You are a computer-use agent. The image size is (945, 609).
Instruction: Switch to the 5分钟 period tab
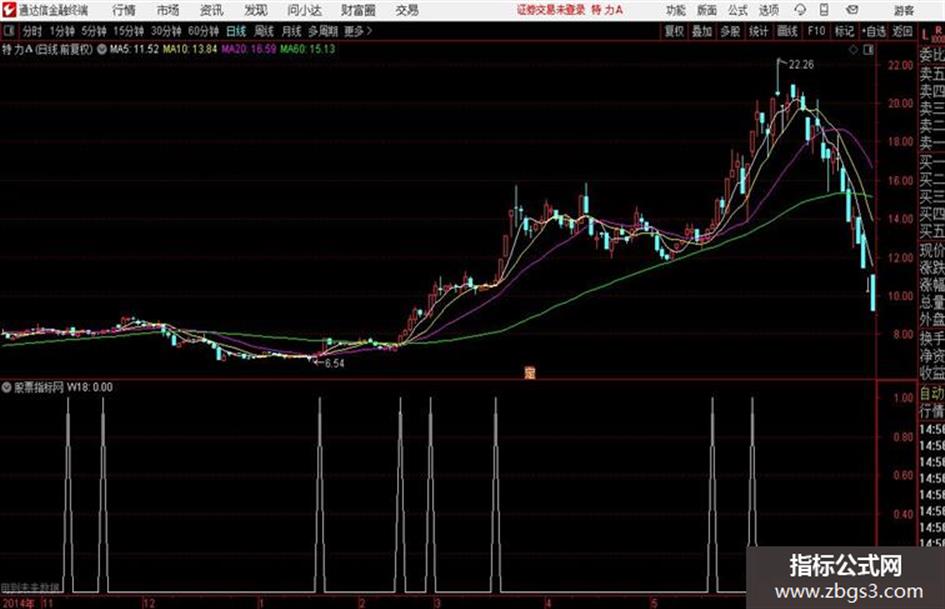click(93, 31)
